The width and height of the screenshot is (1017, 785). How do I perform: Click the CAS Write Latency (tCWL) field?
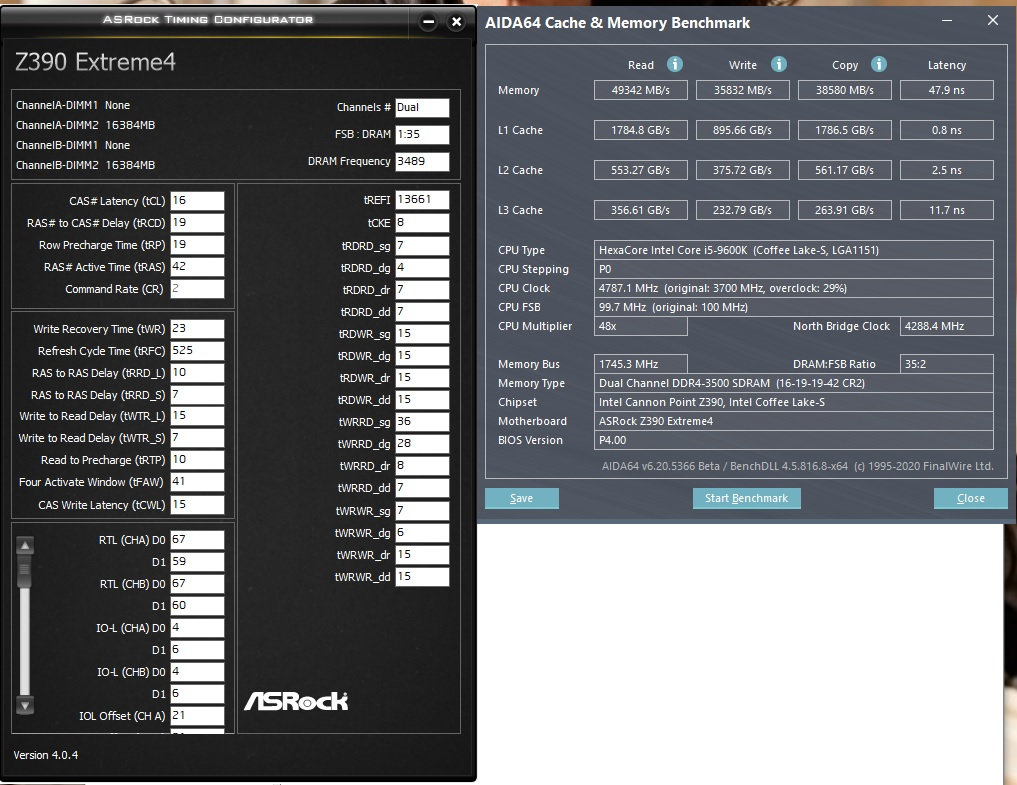click(197, 505)
